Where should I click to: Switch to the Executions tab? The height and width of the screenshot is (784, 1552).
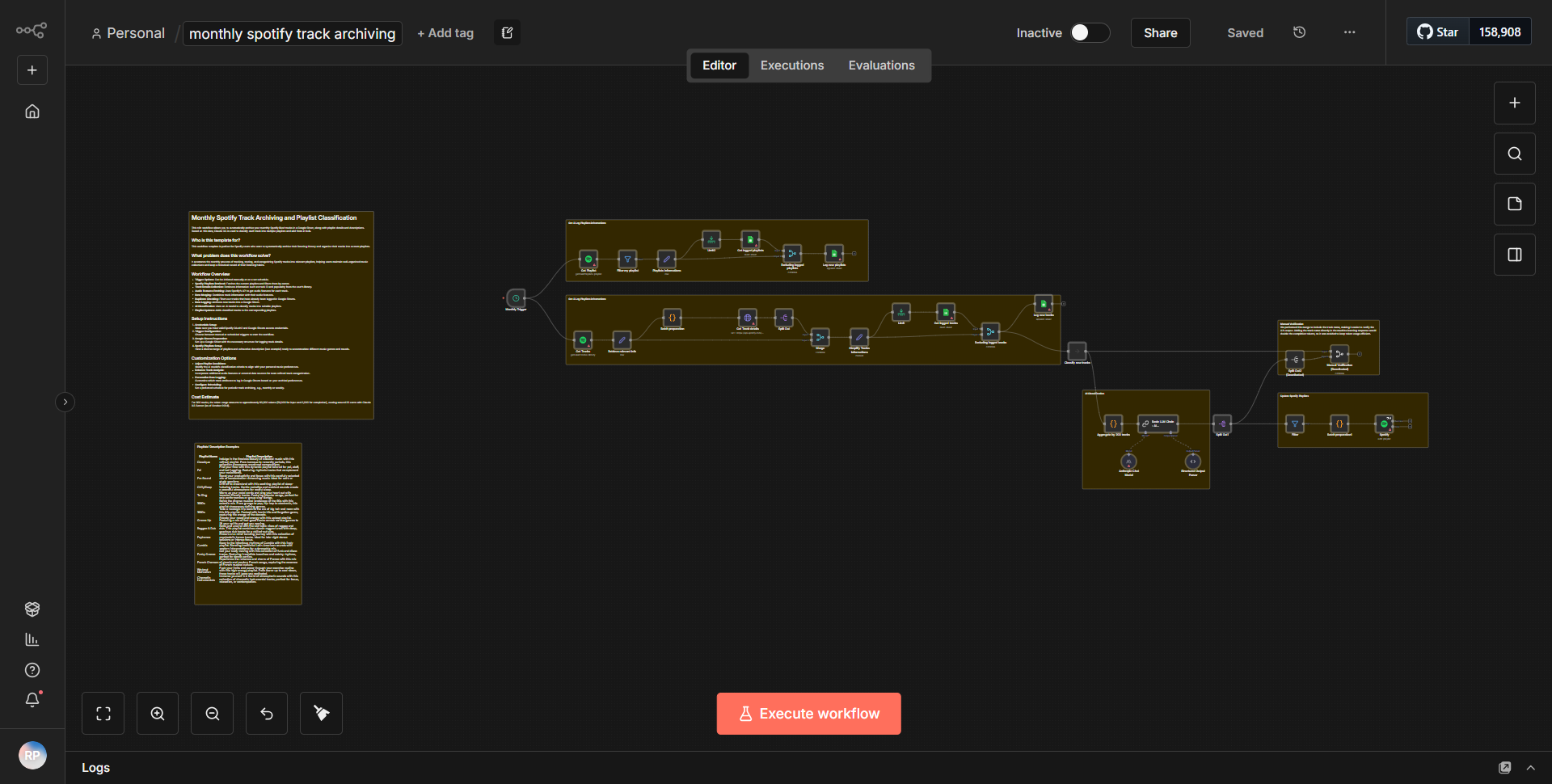[791, 65]
